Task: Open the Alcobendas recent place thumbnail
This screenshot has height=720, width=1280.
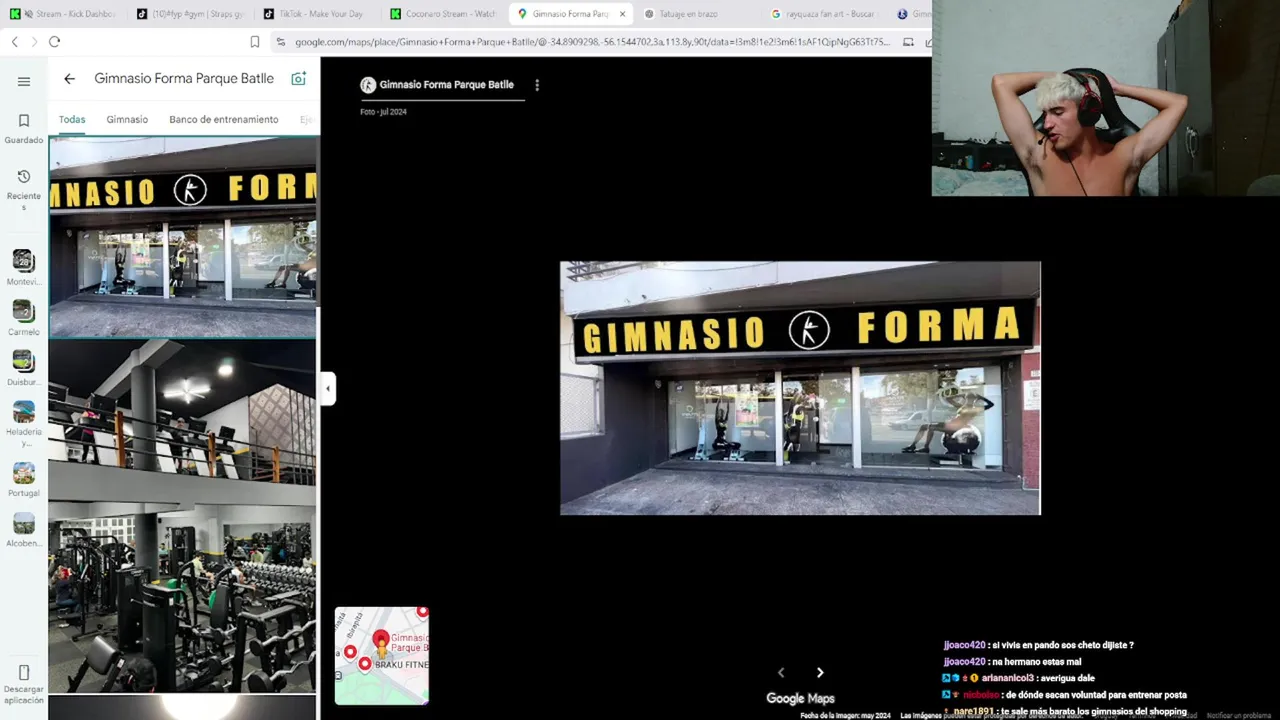Action: coord(23,523)
